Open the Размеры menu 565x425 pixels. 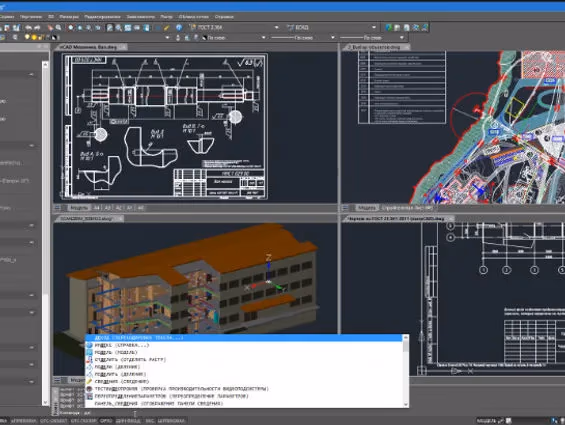click(x=69, y=17)
